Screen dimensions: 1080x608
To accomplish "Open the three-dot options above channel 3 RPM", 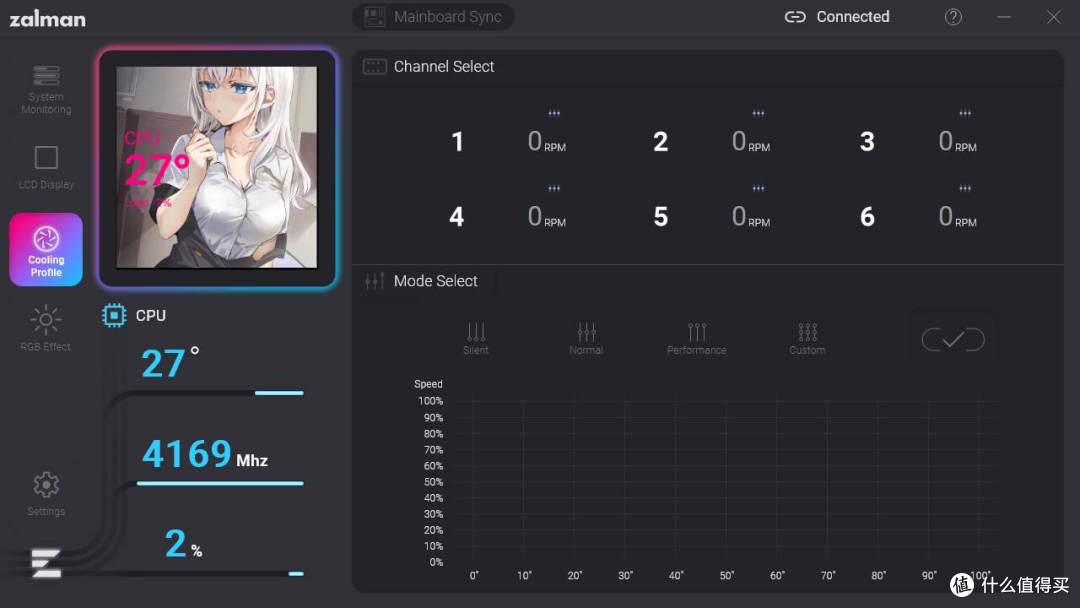I will (x=965, y=113).
